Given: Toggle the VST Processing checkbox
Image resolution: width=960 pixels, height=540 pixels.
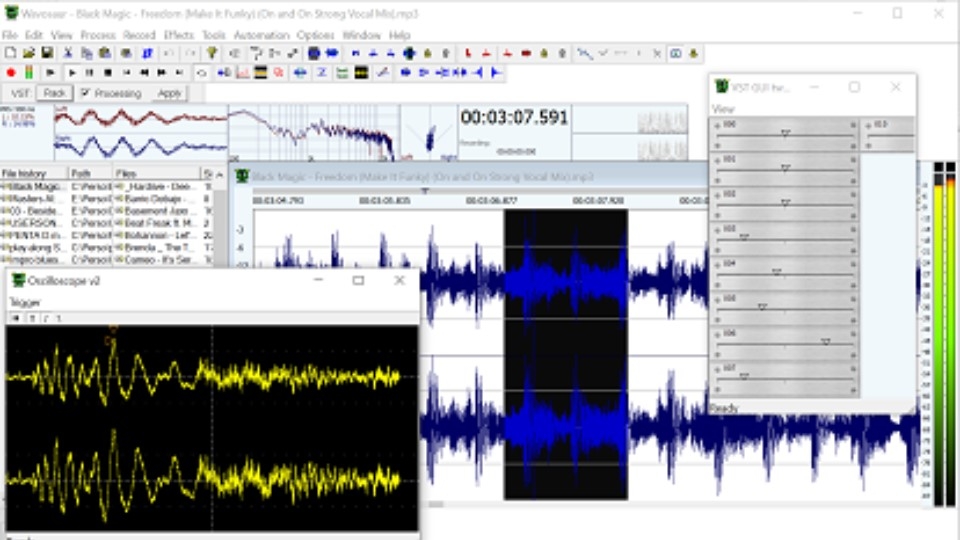Looking at the screenshot, I should pyautogui.click(x=85, y=93).
